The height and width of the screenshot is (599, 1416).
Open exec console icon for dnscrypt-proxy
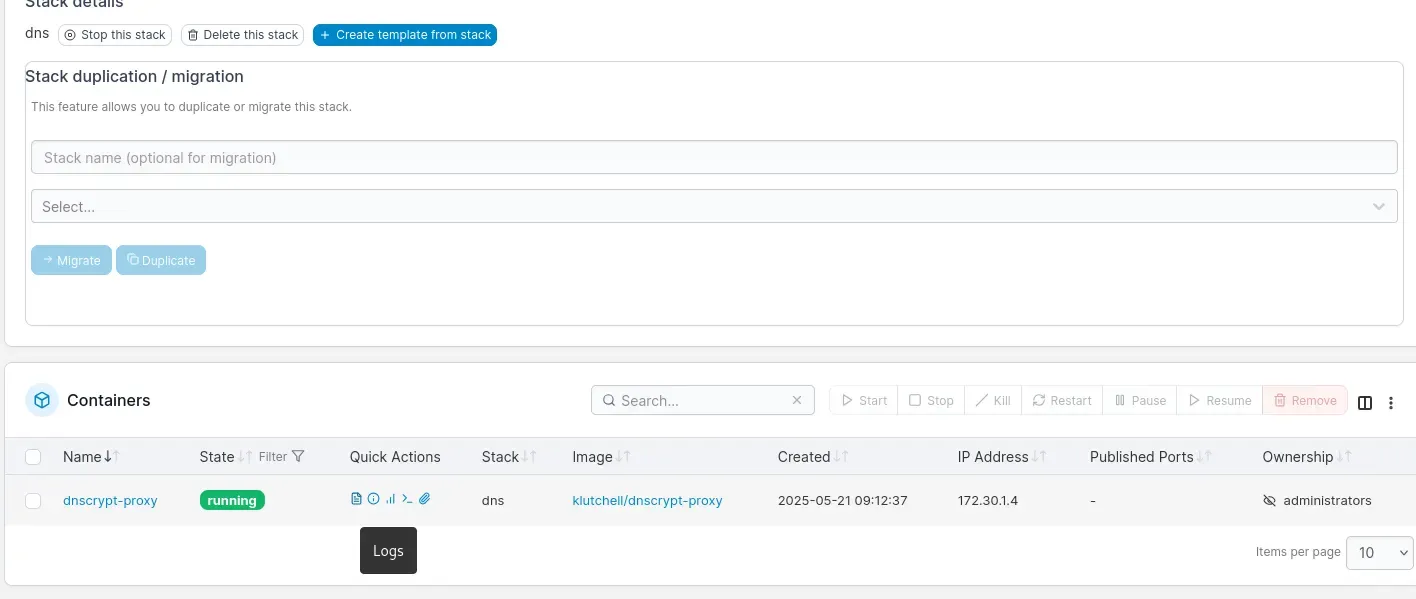point(407,498)
